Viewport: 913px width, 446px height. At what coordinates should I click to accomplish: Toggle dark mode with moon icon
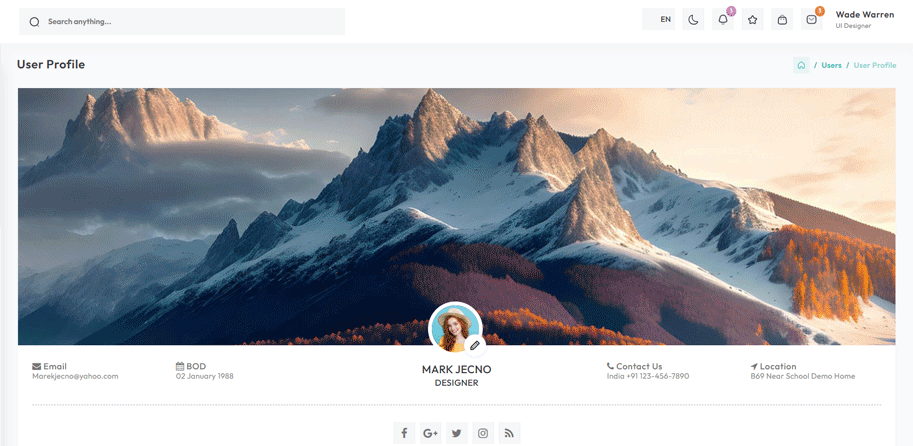[693, 19]
